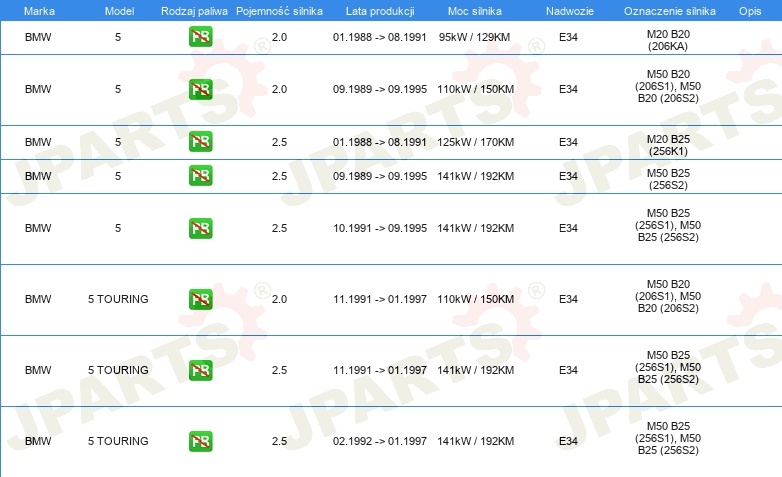782x477 pixels.
Task: Select 141kW / 192KM in the 02.1992 row
Action: pos(475,441)
